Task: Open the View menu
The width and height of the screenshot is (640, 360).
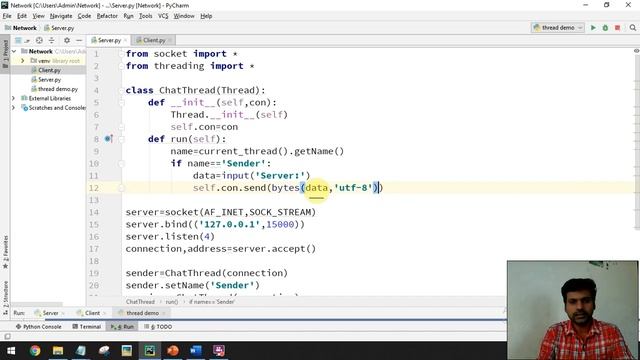Action: [38, 16]
